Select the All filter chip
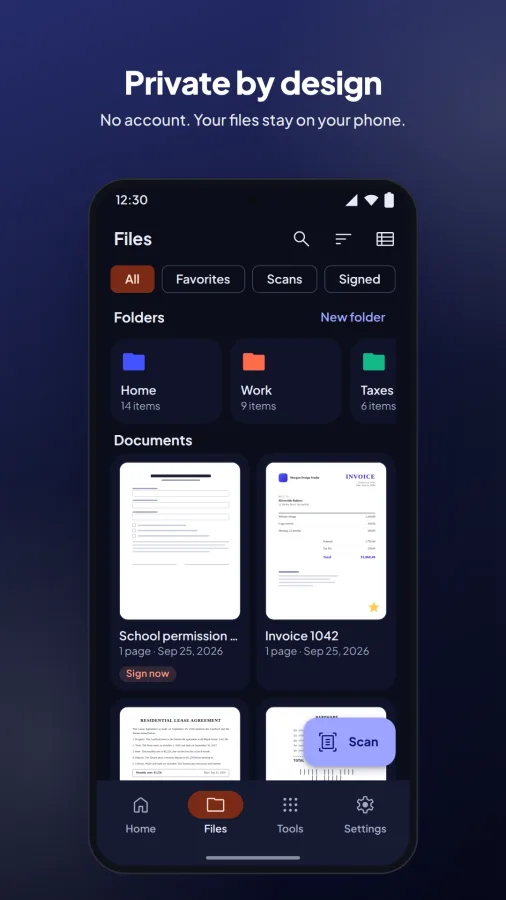Viewport: 506px width, 900px height. 133,279
